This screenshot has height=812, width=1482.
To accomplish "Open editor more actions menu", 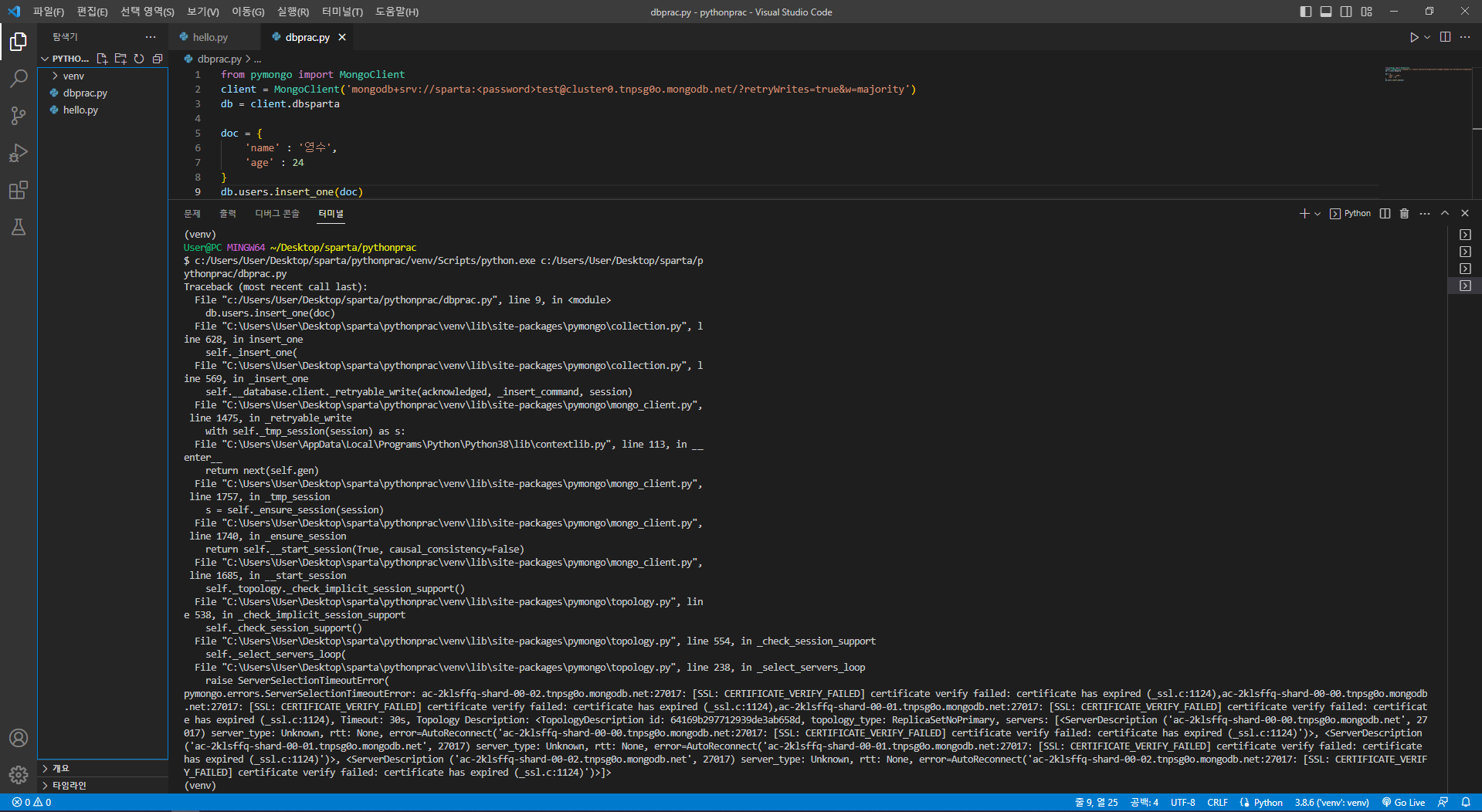I will click(x=1465, y=37).
